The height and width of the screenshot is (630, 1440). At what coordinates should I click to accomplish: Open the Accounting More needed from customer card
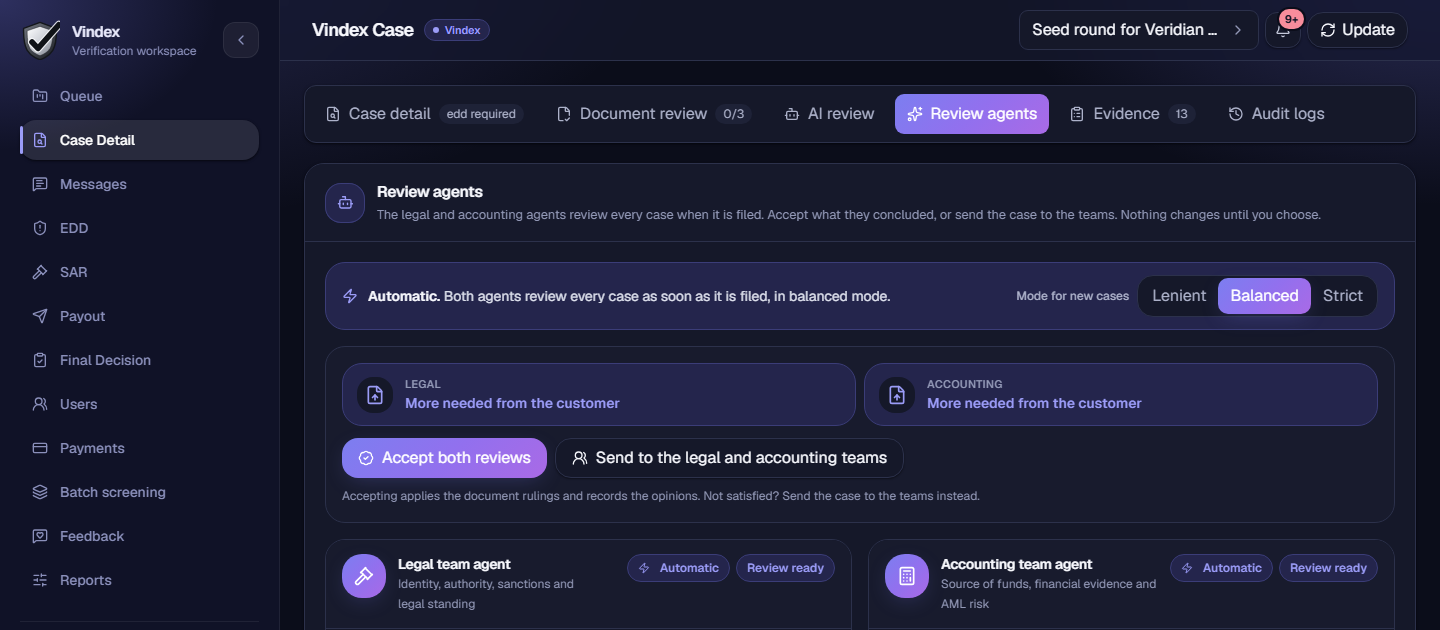1121,394
